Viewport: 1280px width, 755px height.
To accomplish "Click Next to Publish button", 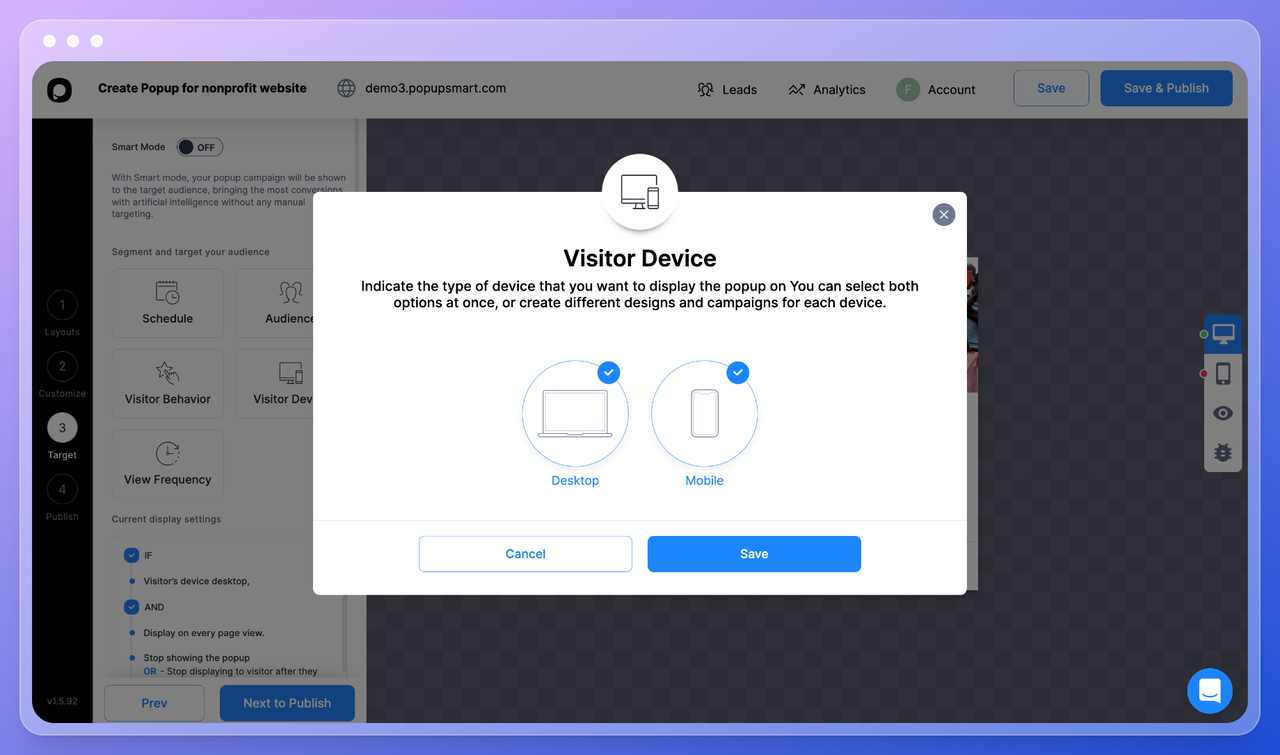I will (x=287, y=703).
